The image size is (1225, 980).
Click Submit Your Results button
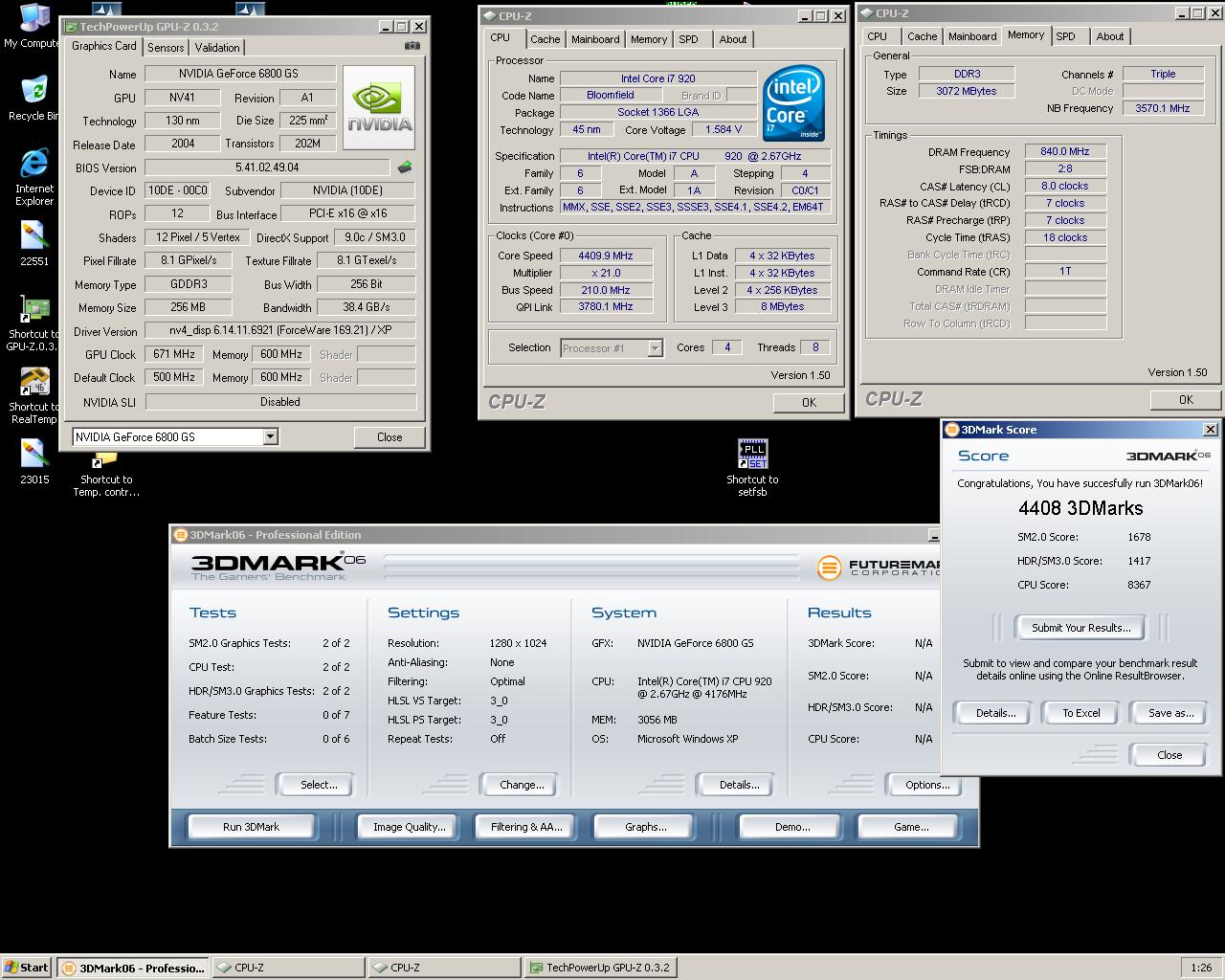(1080, 628)
